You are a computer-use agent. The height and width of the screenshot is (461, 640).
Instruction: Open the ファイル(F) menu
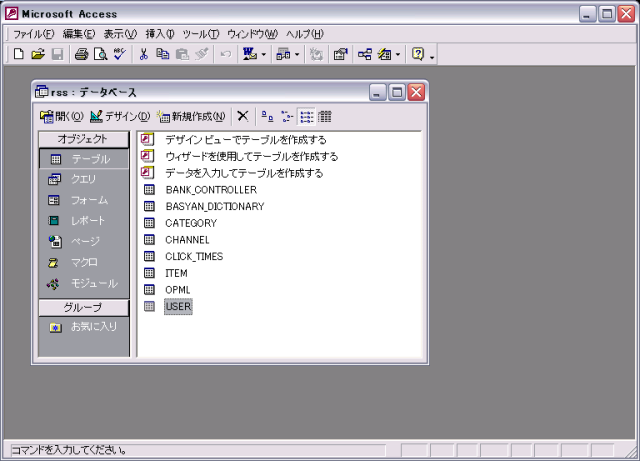point(33,34)
